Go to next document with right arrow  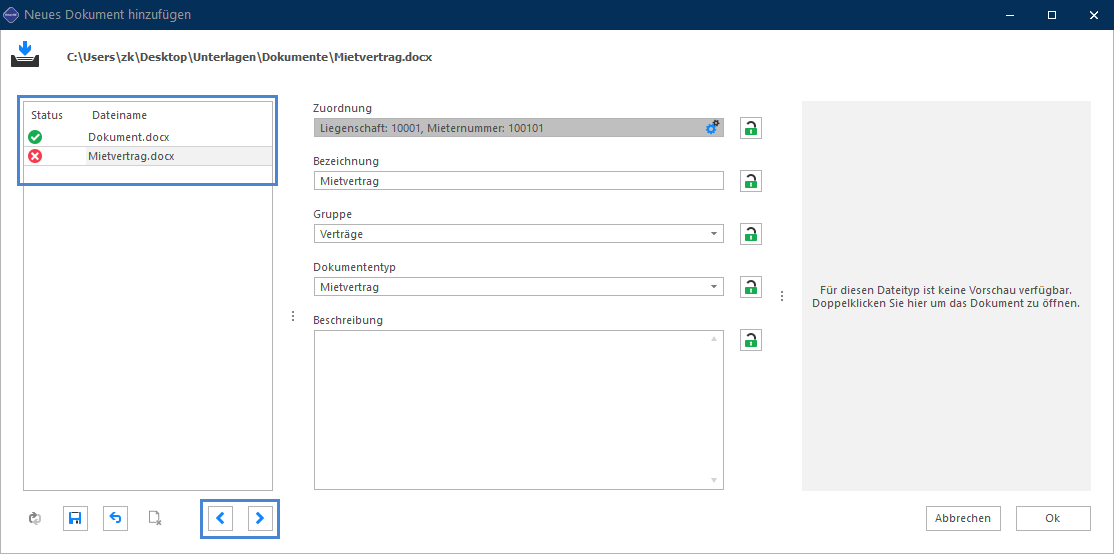[260, 518]
